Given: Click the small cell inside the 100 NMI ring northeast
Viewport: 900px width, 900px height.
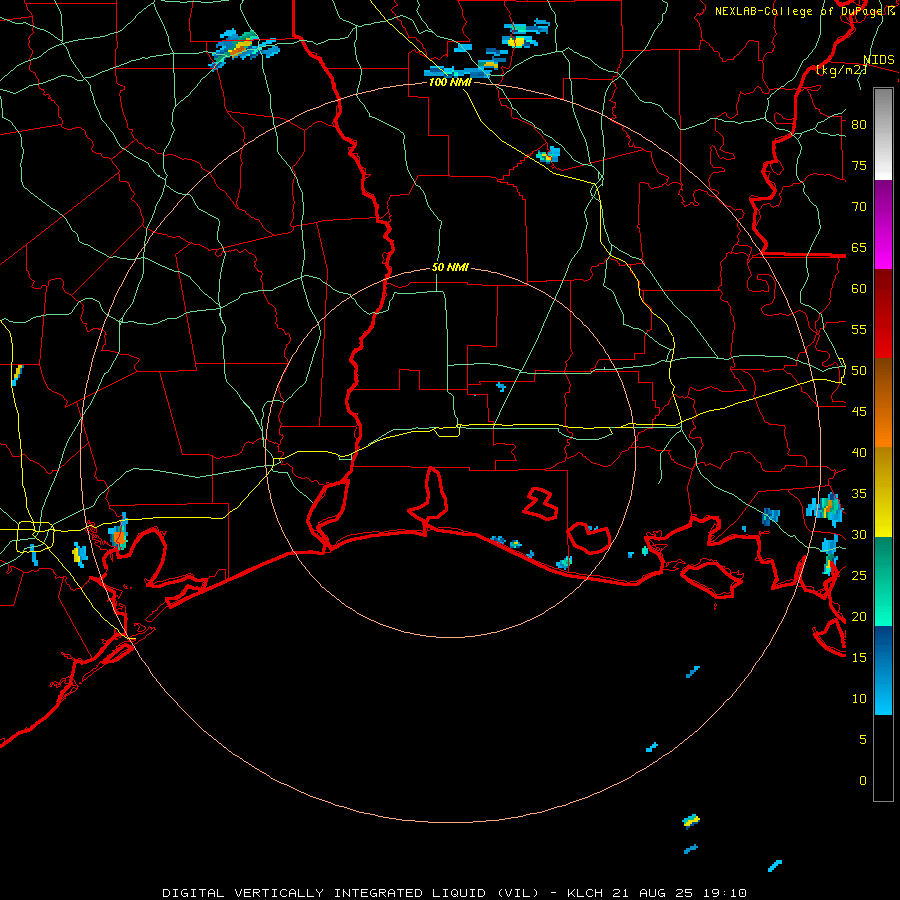Looking at the screenshot, I should pyautogui.click(x=549, y=155).
